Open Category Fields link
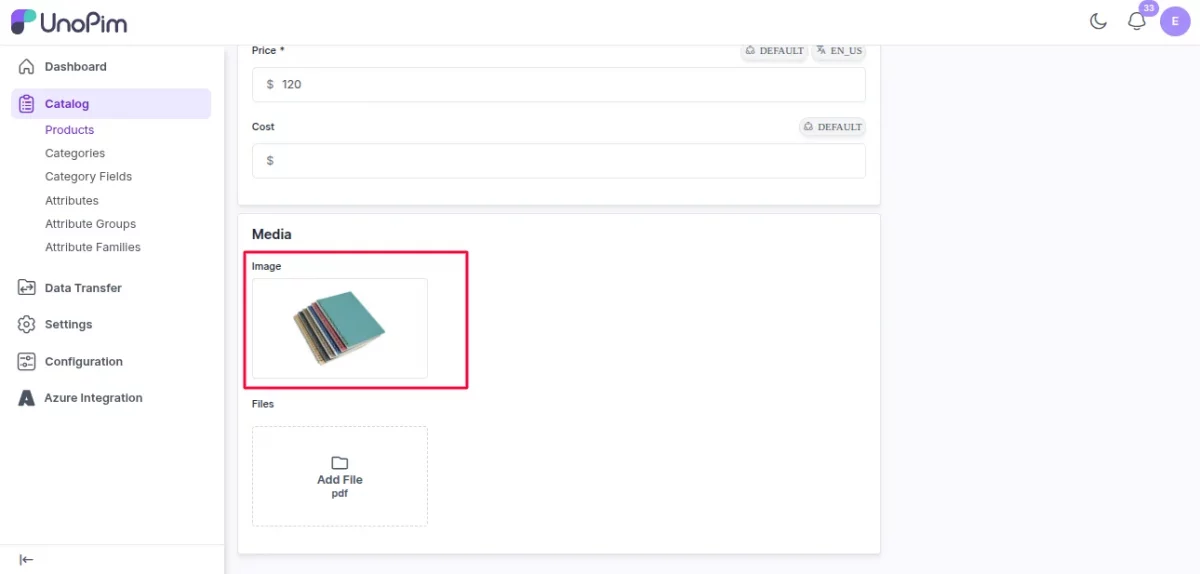 click(x=88, y=176)
